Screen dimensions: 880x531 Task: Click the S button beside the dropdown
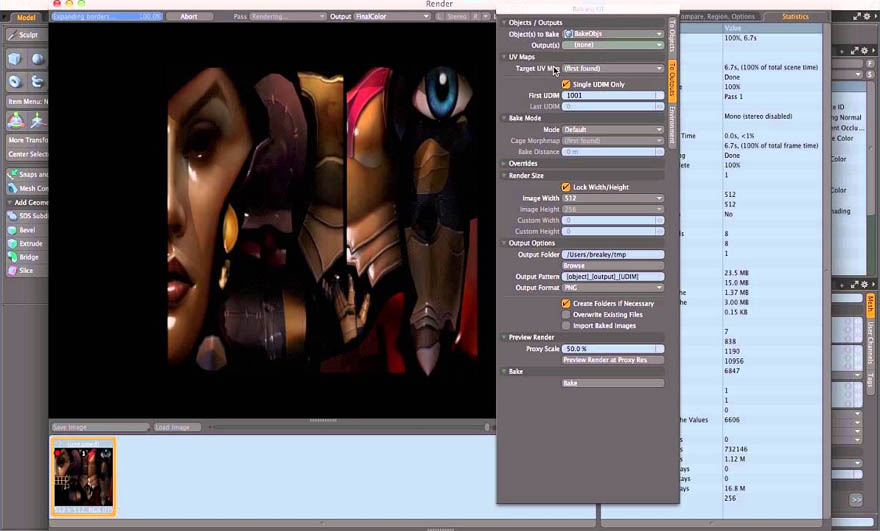coord(869,75)
